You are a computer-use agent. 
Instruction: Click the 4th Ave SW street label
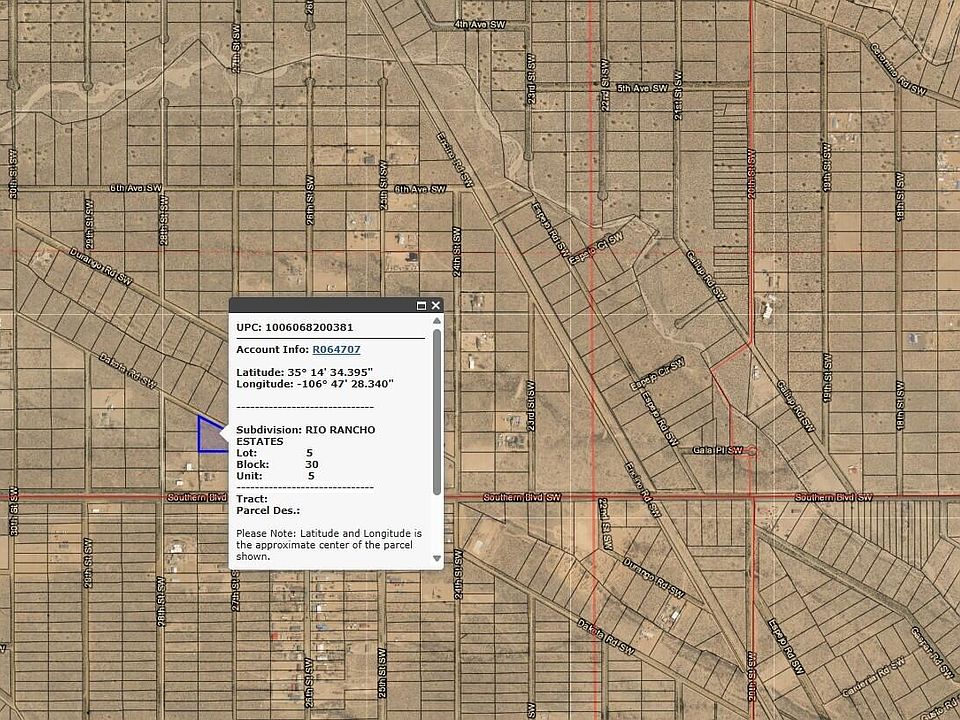[x=480, y=24]
